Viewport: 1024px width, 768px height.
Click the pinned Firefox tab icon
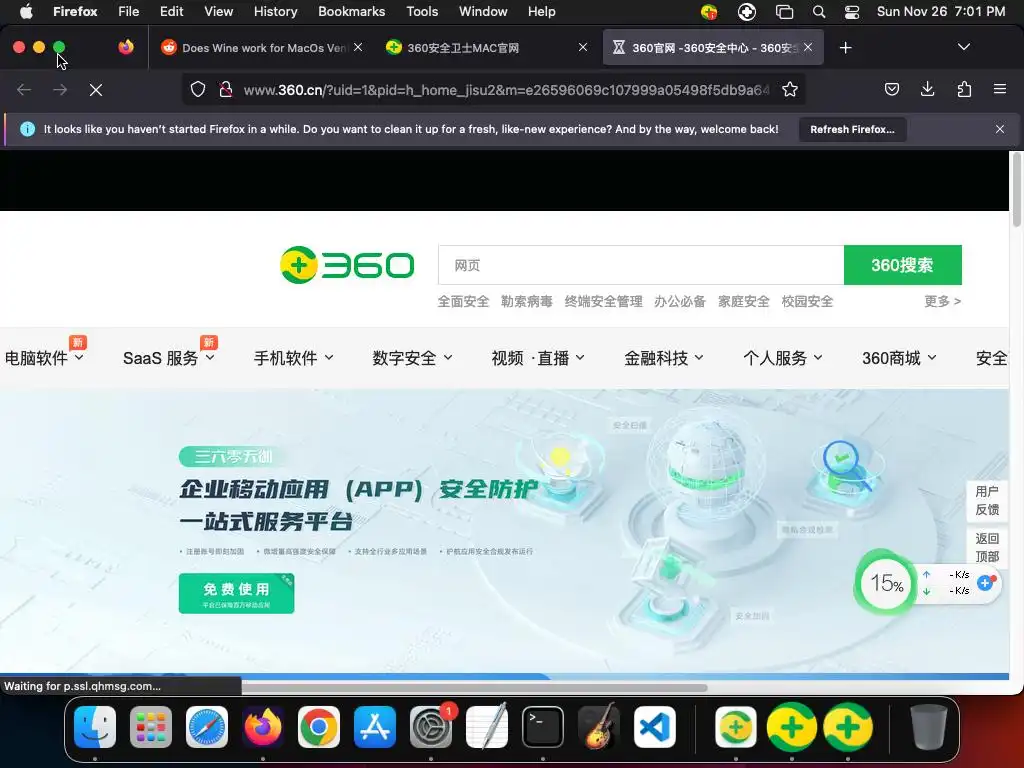pyautogui.click(x=126, y=47)
